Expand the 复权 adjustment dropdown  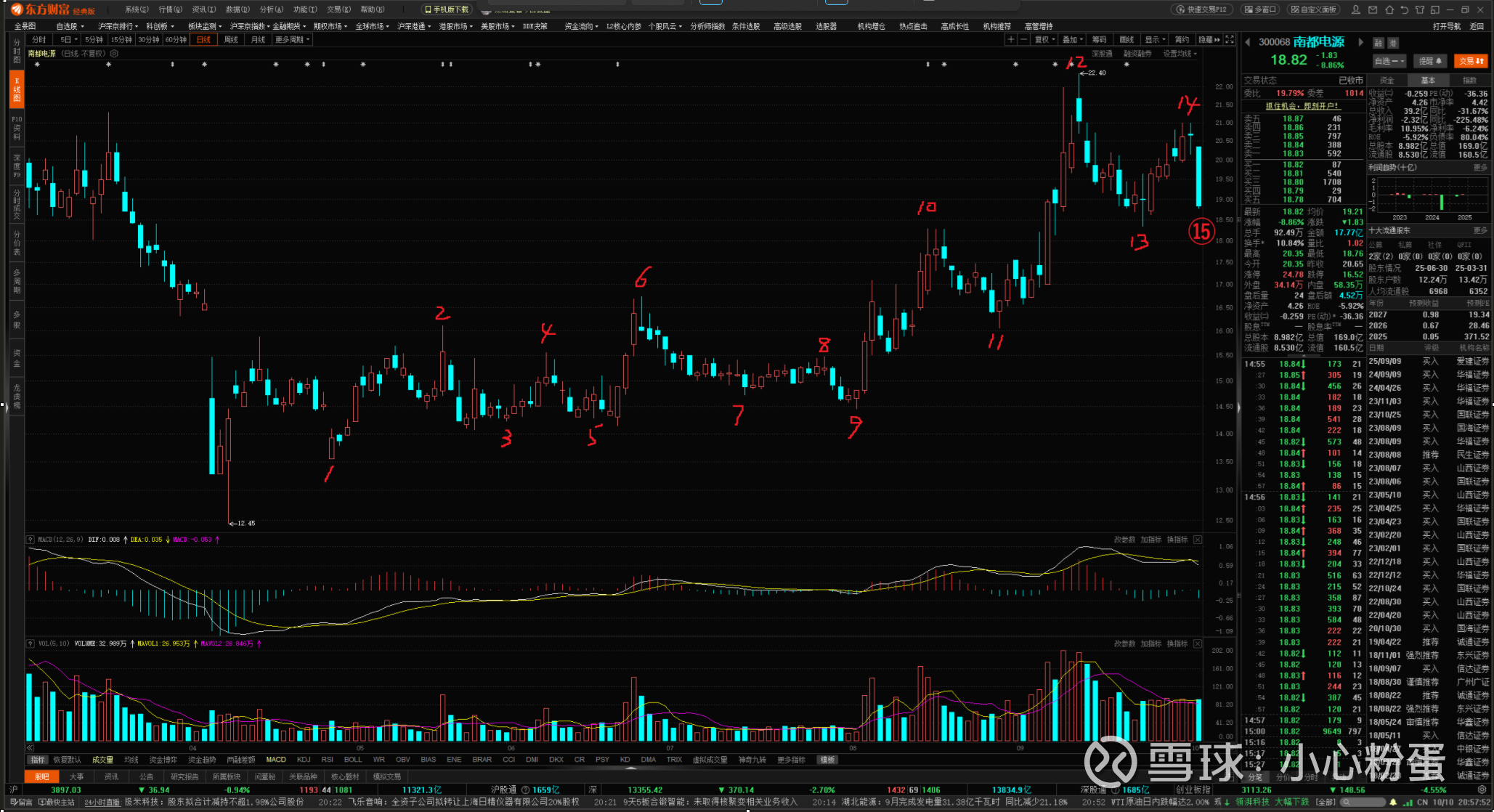click(1044, 39)
